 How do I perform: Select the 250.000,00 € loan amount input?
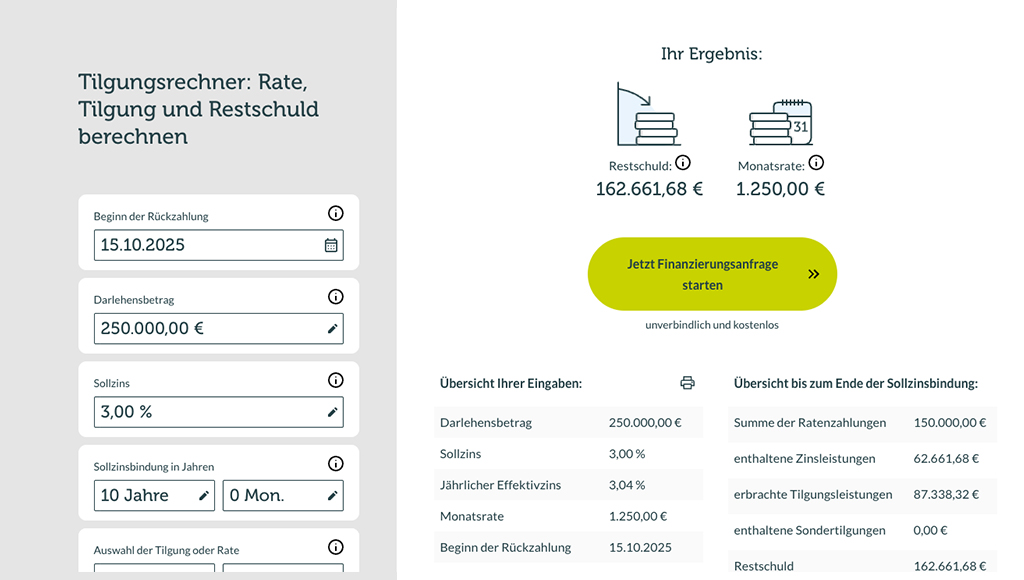click(205, 329)
